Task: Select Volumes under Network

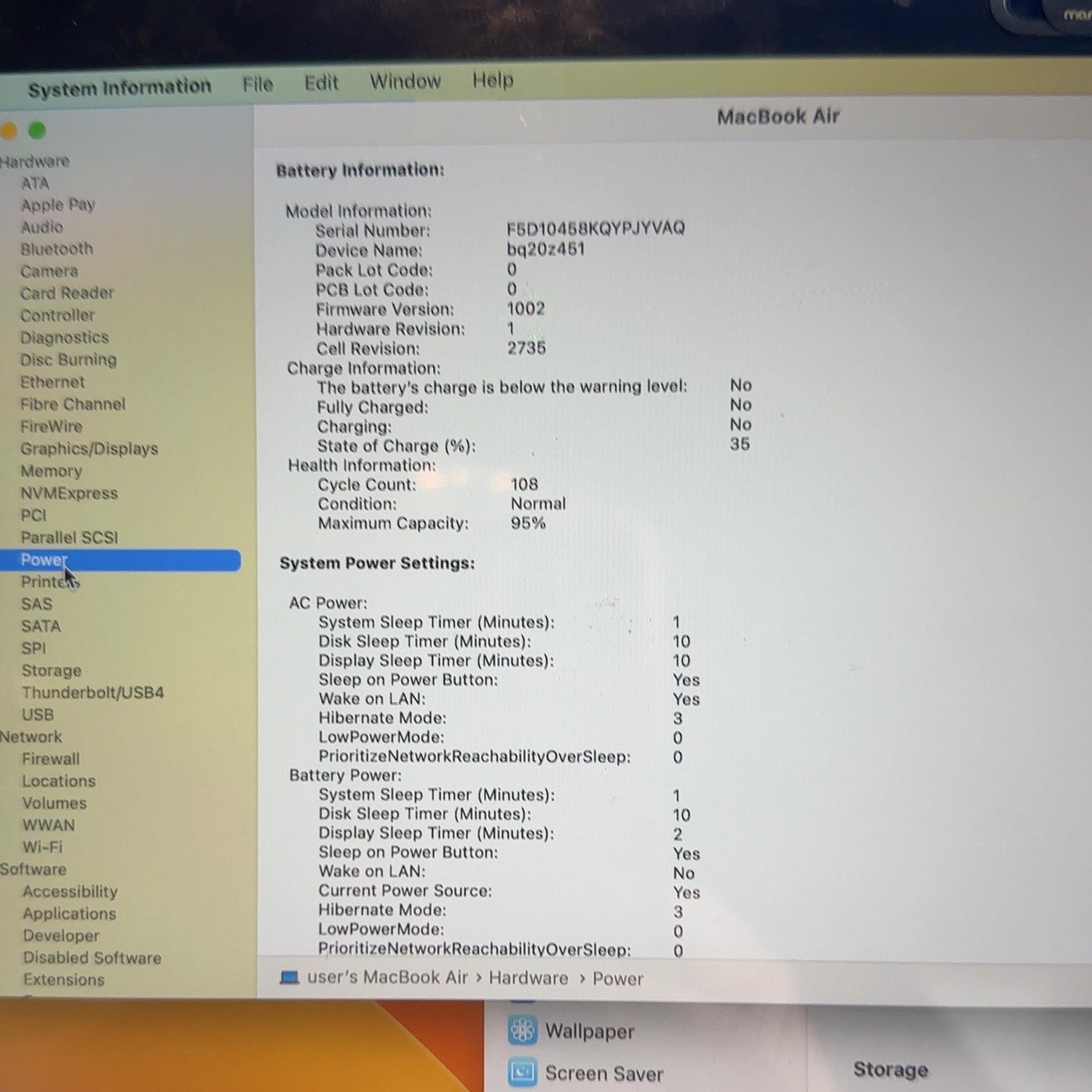Action: [55, 804]
